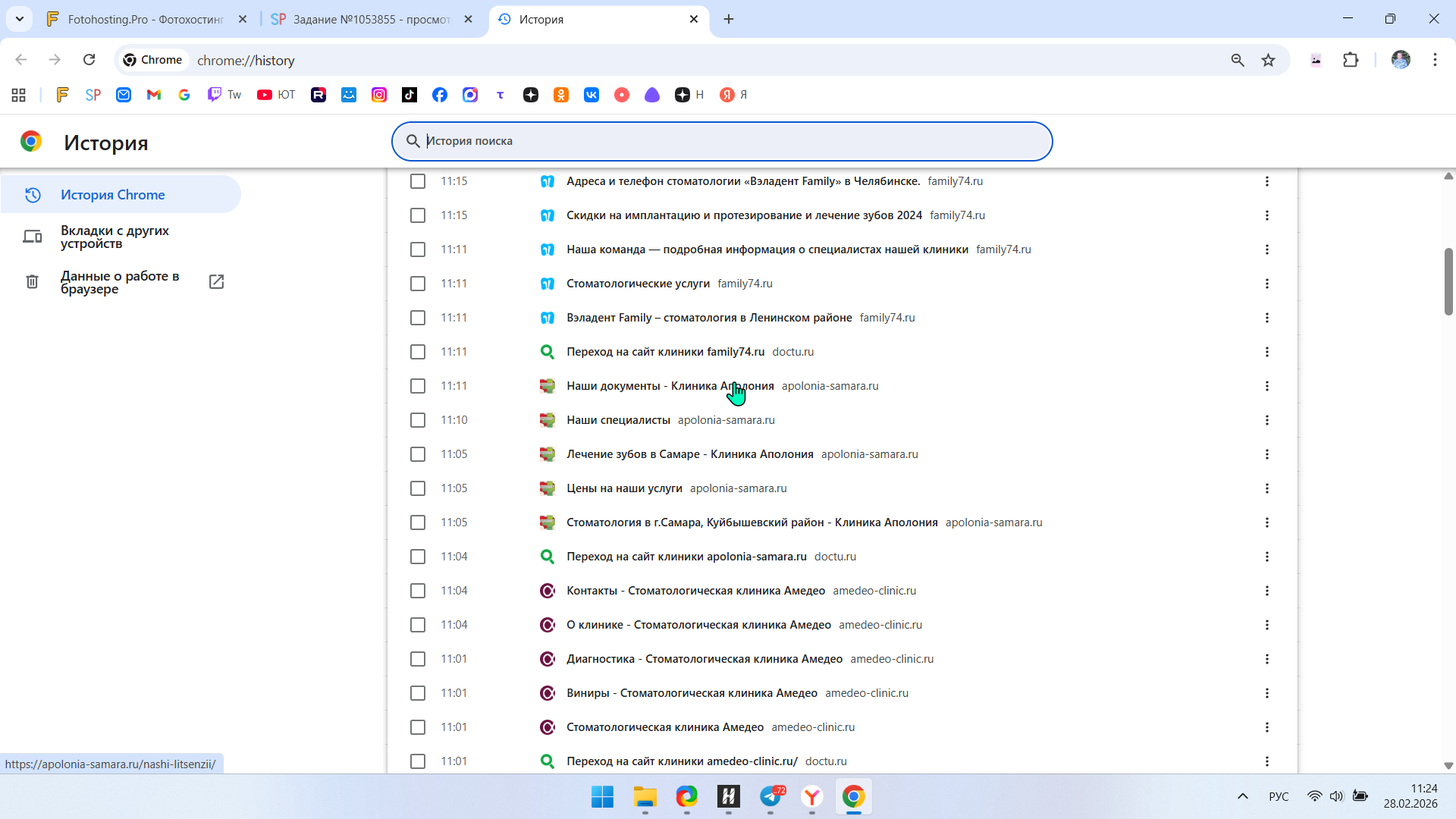Open the Лечение зубов в Самаре history link
The width and height of the screenshot is (1456, 819).
[689, 454]
